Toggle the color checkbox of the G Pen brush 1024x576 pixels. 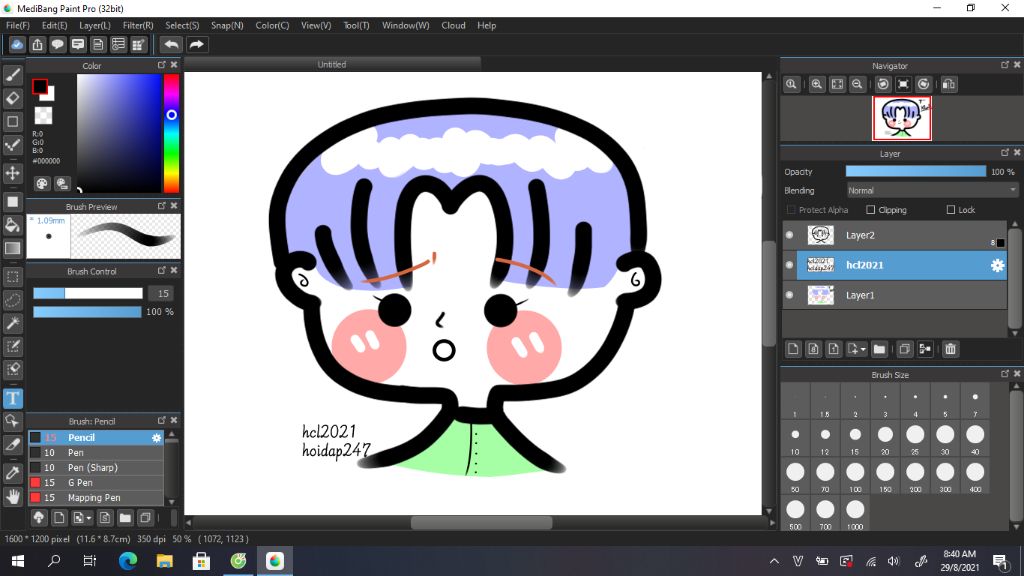[35, 483]
